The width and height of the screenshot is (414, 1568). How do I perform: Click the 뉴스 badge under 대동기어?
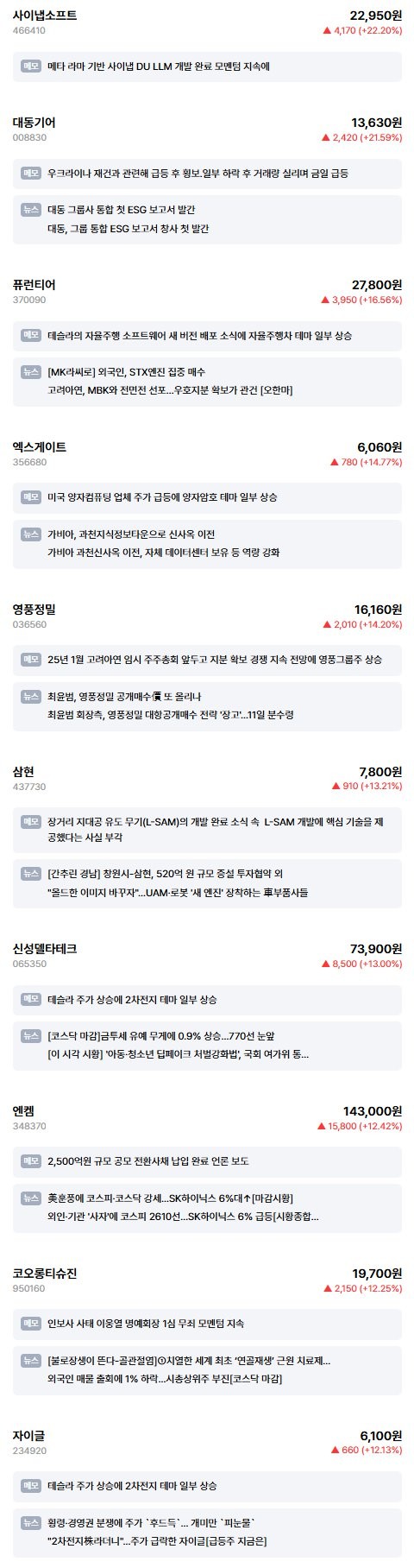[31, 209]
